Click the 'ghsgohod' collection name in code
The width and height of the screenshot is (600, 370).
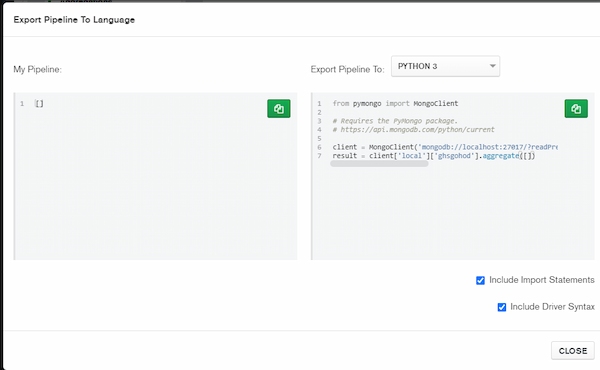pos(454,156)
